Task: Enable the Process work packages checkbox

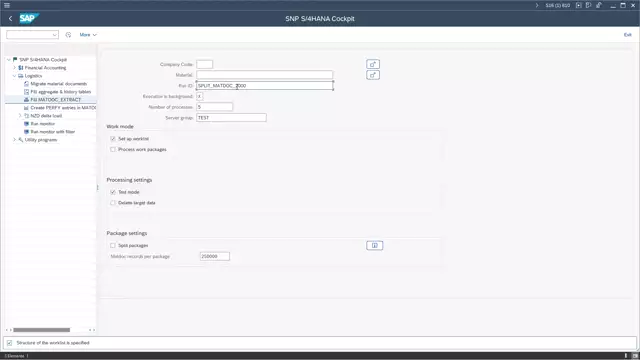Action: (113, 149)
